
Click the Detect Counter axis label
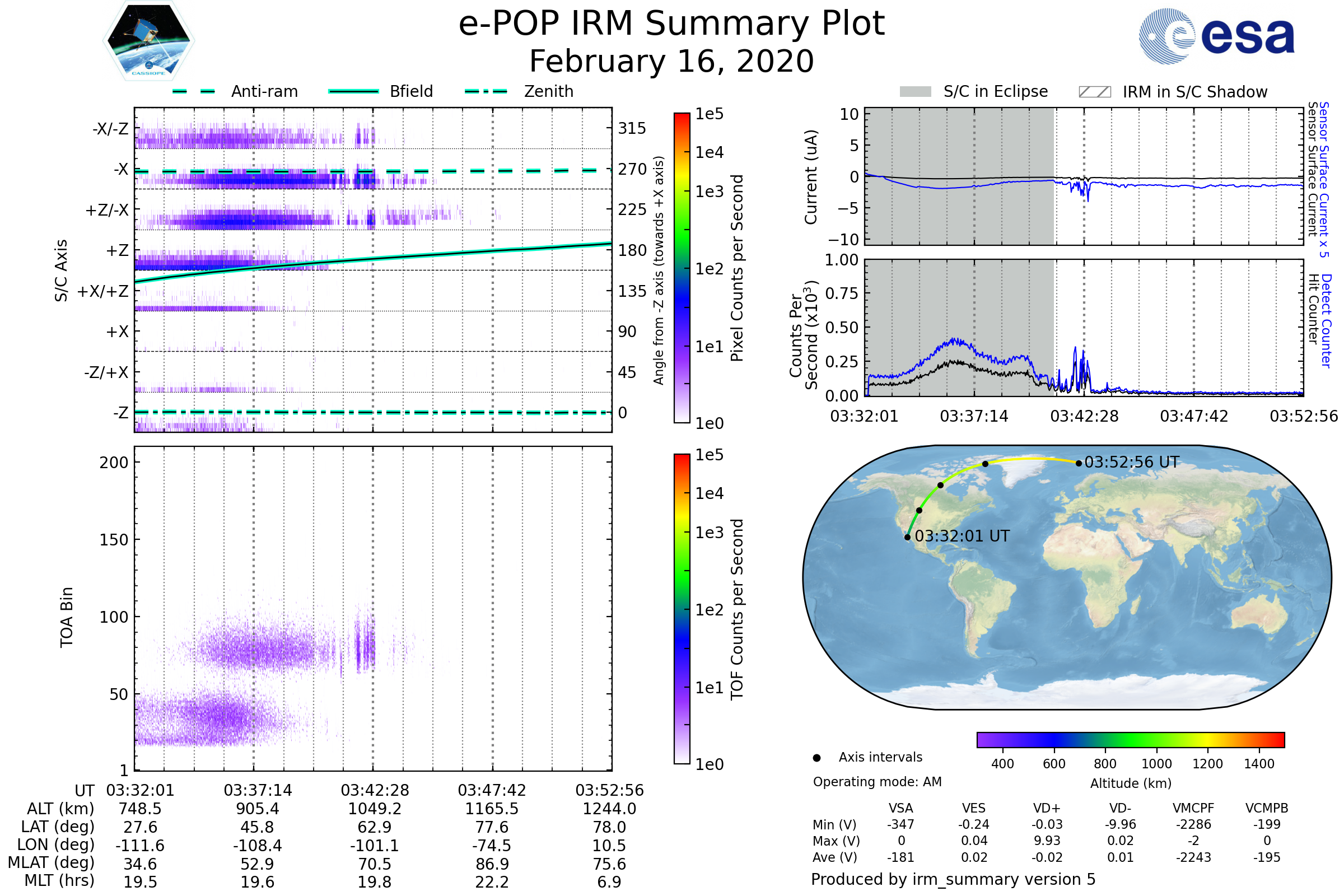pyautogui.click(x=1326, y=321)
